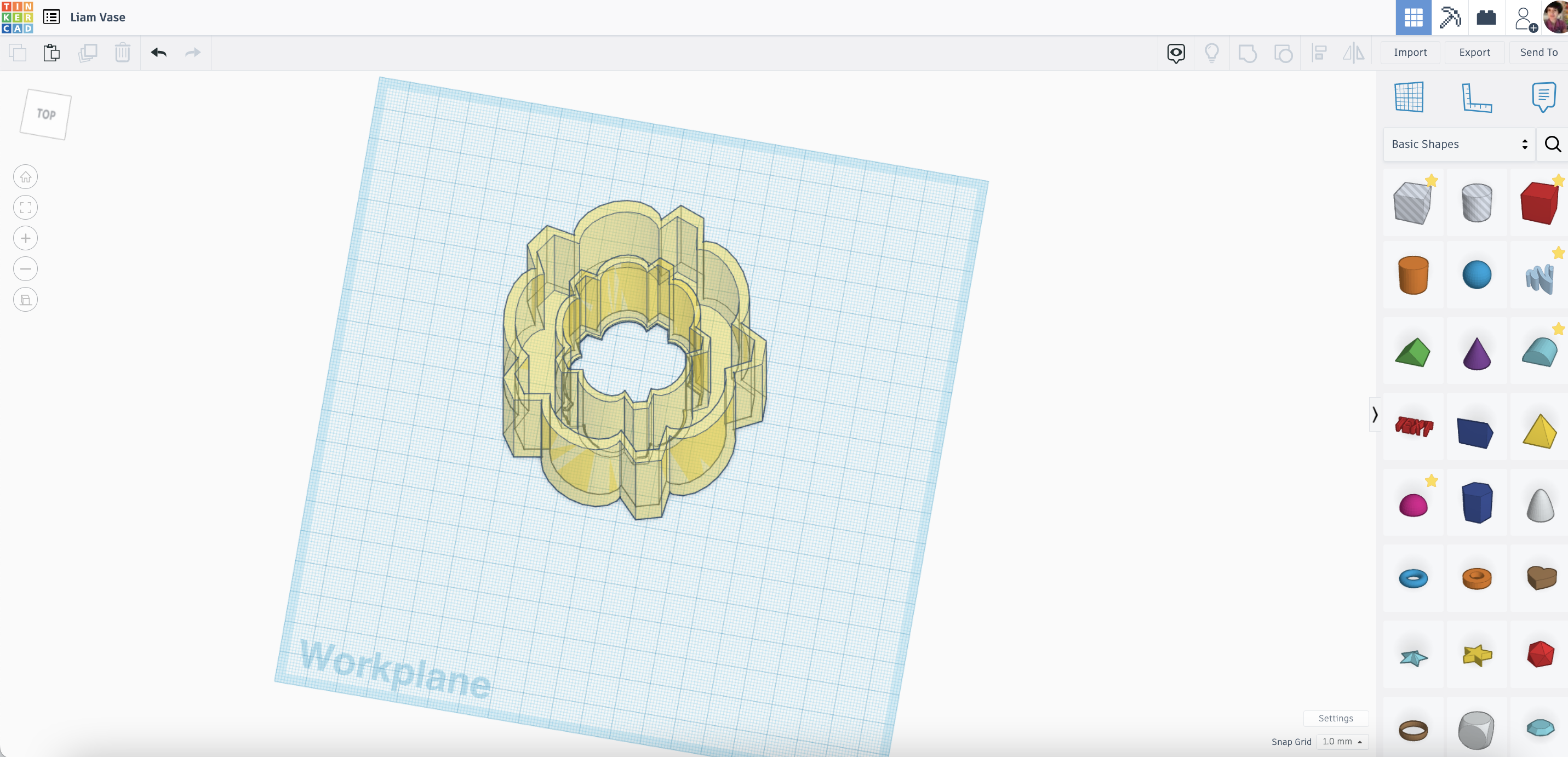This screenshot has height=757, width=1568.
Task: Click the Import button
Action: click(1410, 53)
